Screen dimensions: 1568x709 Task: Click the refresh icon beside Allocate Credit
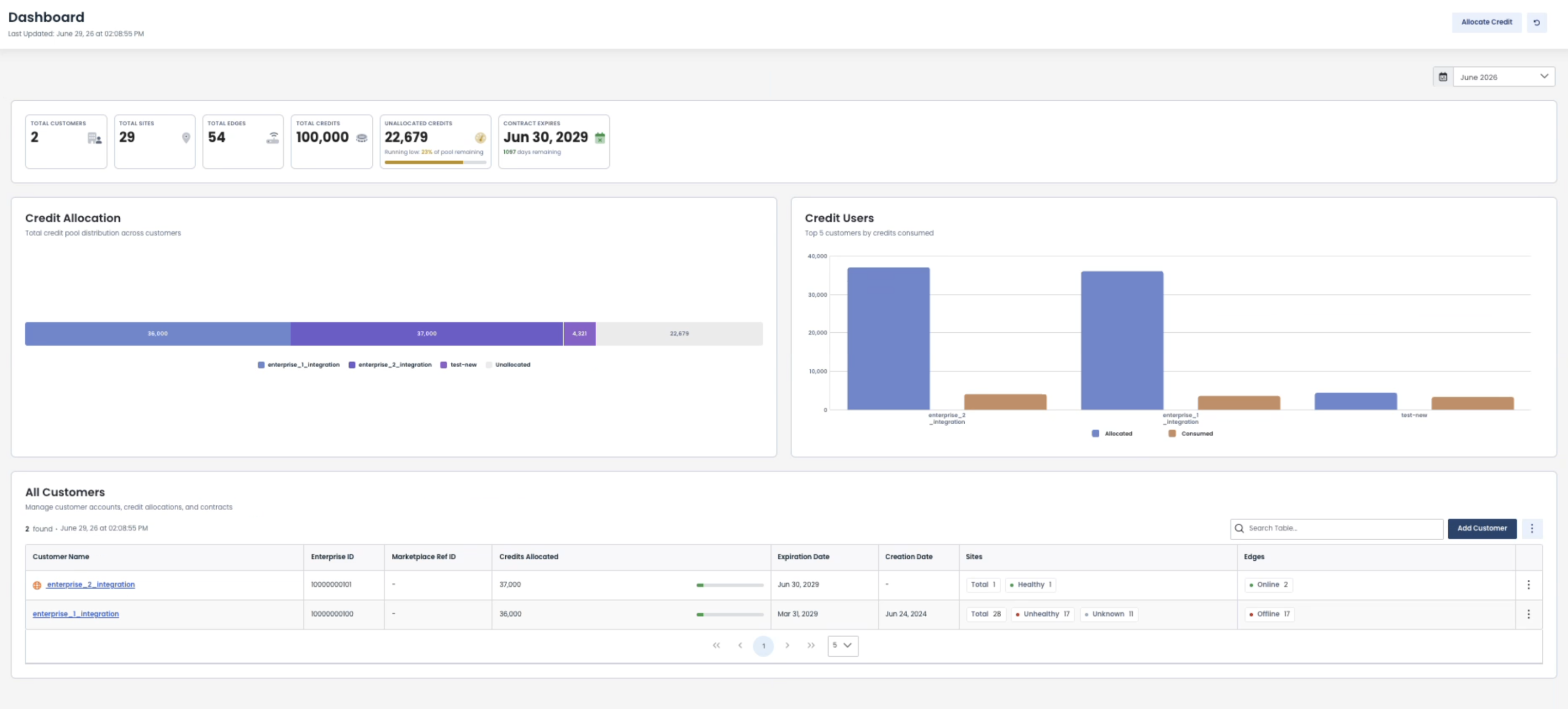point(1536,22)
